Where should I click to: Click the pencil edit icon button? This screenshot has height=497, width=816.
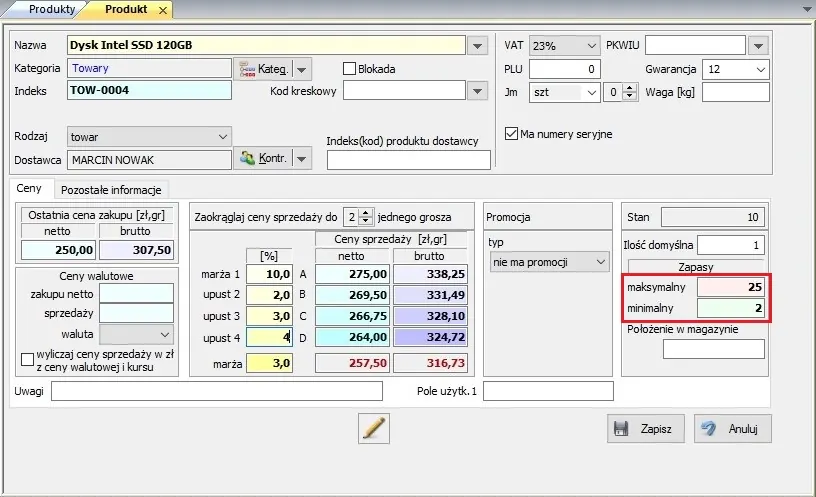[x=374, y=428]
